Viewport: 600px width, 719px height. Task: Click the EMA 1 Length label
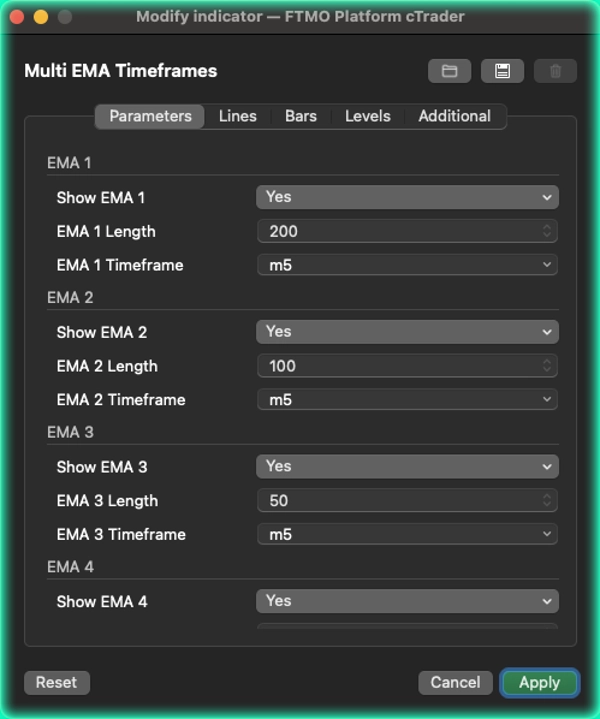[106, 232]
